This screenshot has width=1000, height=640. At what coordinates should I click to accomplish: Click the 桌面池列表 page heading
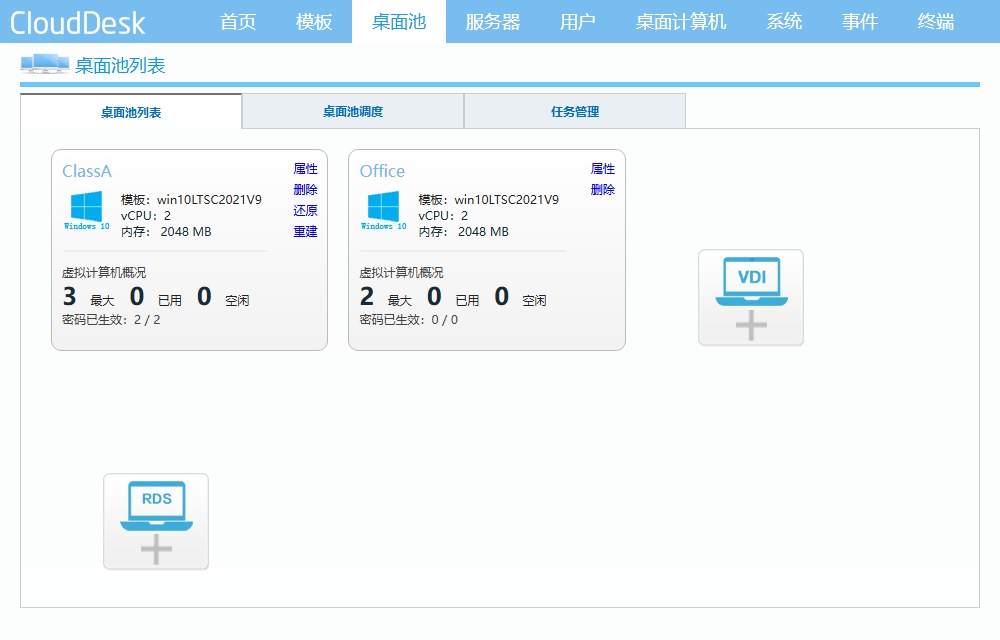120,65
